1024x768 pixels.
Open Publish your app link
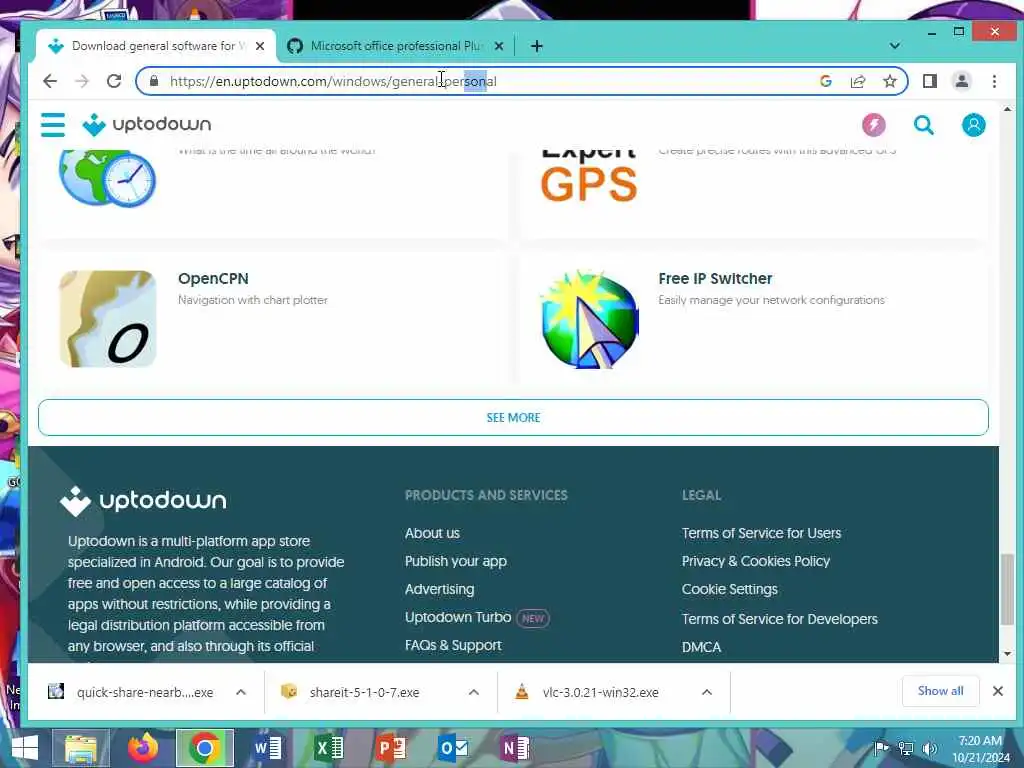[x=456, y=562]
